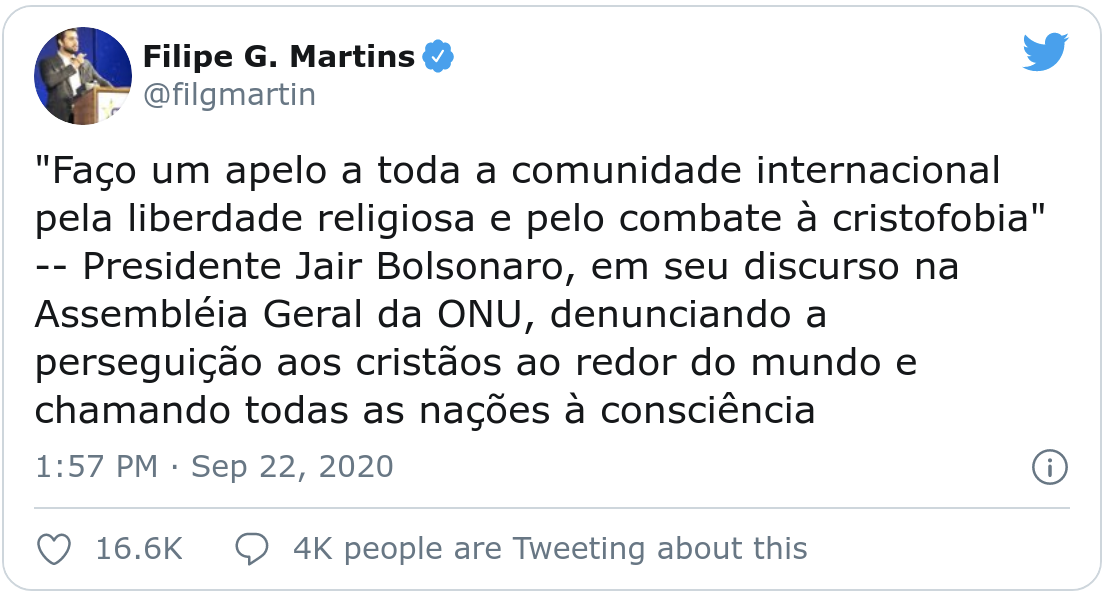Like the tweet with heart icon
1108x603 pixels.
tap(54, 549)
